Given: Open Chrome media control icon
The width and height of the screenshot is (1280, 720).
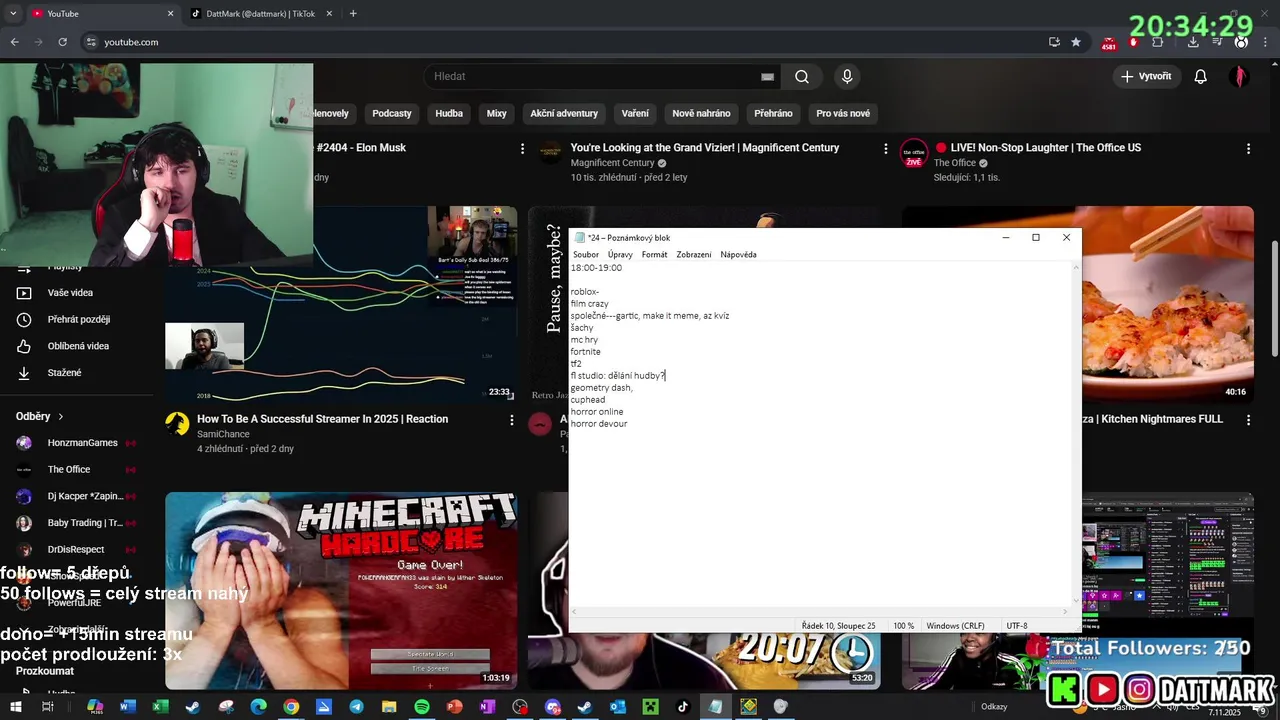Looking at the screenshot, I should [1215, 42].
